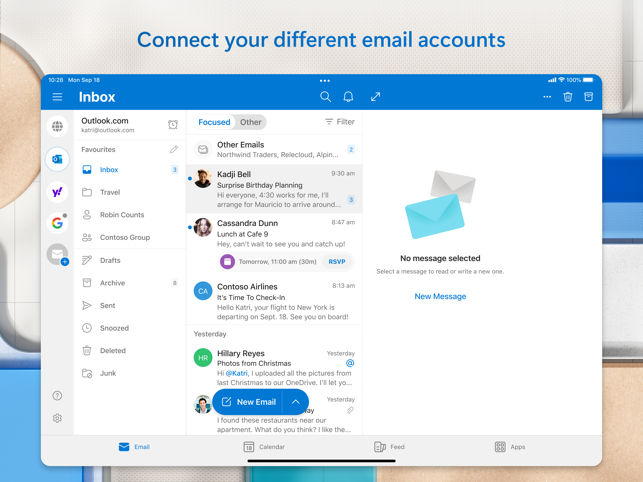Open the Feed tab

tap(389, 447)
